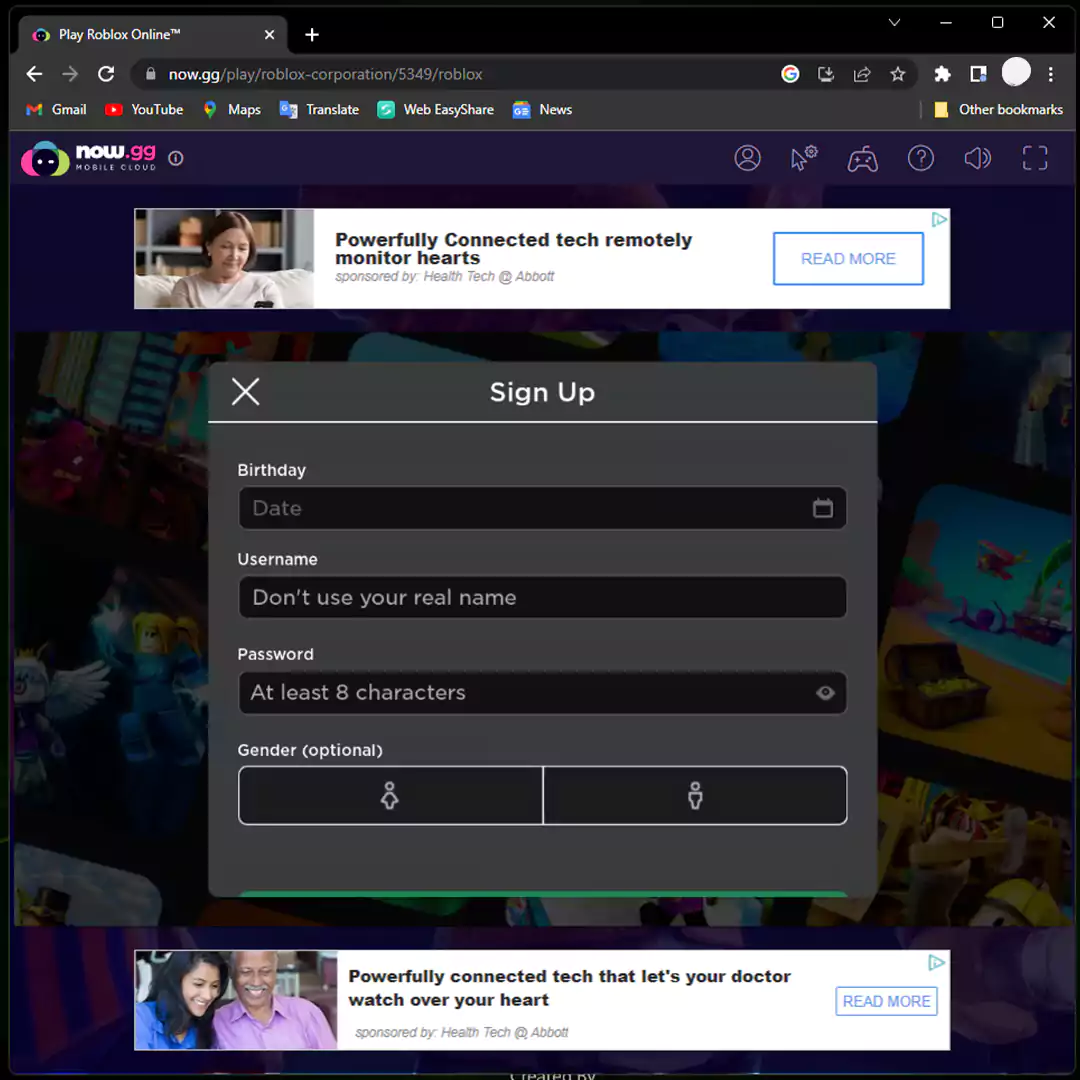Click the share page icon in address bar
Image resolution: width=1080 pixels, height=1080 pixels.
pyautogui.click(x=862, y=74)
